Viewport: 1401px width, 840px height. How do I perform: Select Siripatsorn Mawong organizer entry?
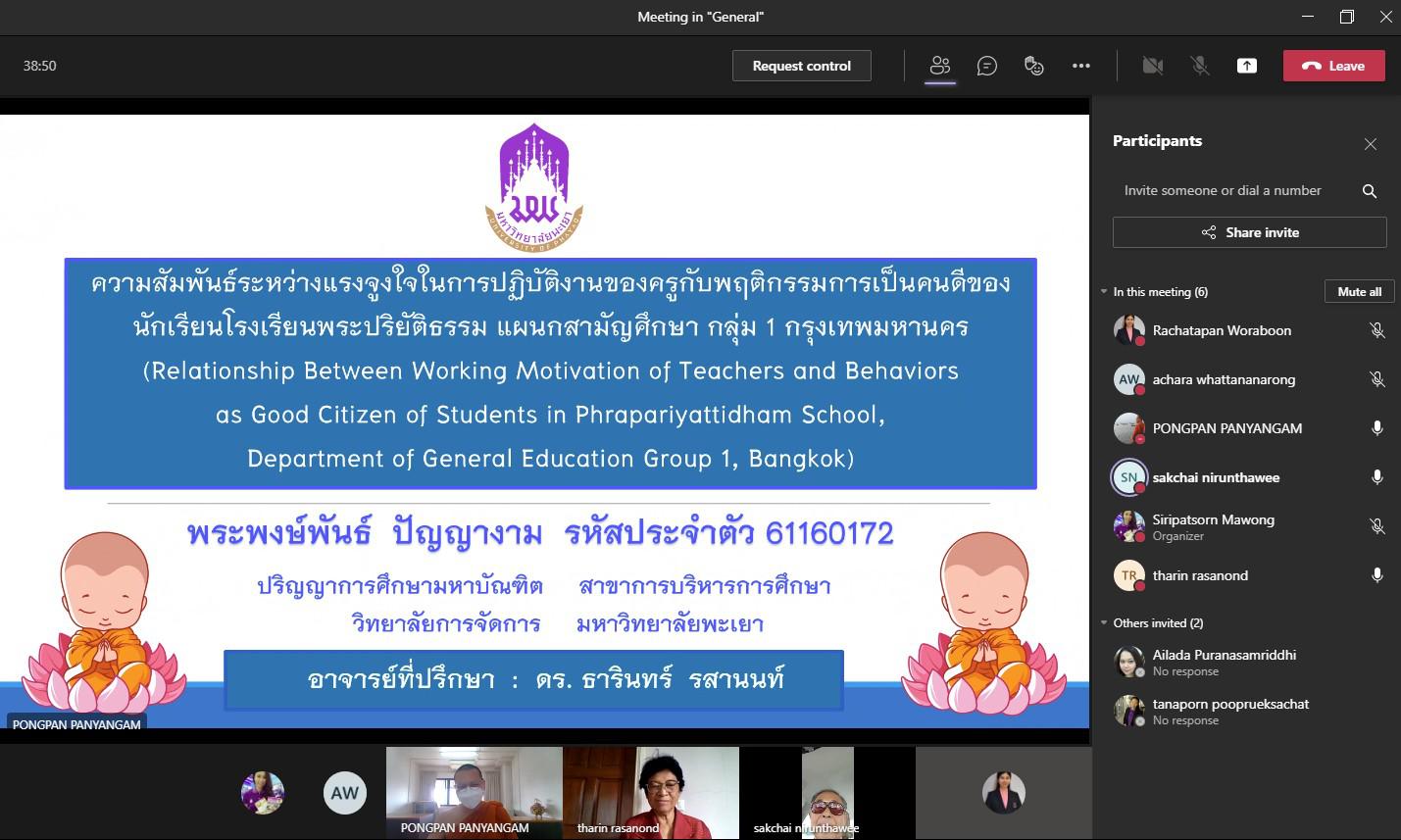click(1214, 526)
